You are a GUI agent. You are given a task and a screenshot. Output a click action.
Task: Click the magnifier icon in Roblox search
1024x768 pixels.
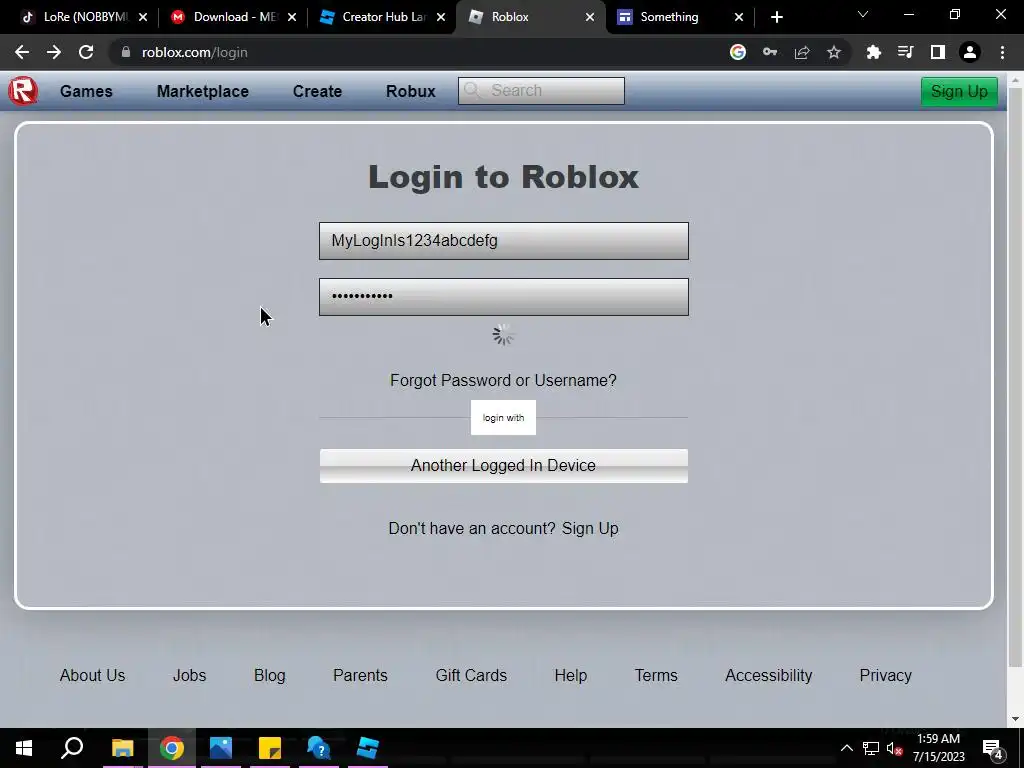472,90
